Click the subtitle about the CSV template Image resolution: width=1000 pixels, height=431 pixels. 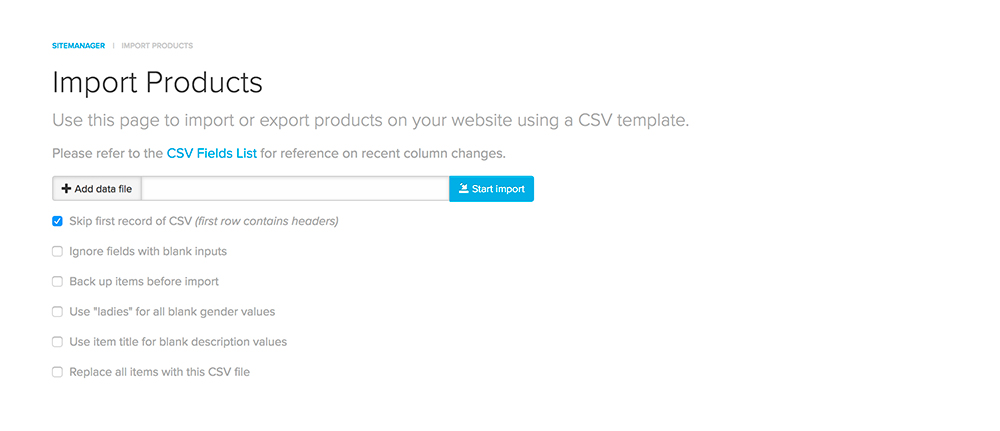point(371,121)
